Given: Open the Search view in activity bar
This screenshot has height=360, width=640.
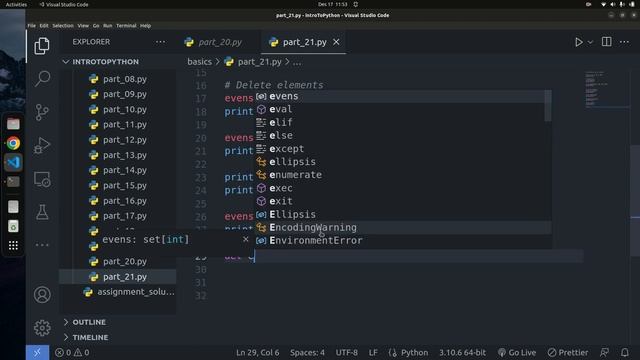Looking at the screenshot, I should 42,78.
